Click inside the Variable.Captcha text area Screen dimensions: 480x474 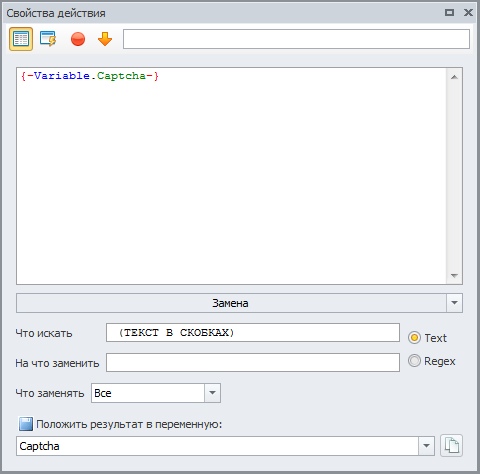pyautogui.click(x=231, y=176)
